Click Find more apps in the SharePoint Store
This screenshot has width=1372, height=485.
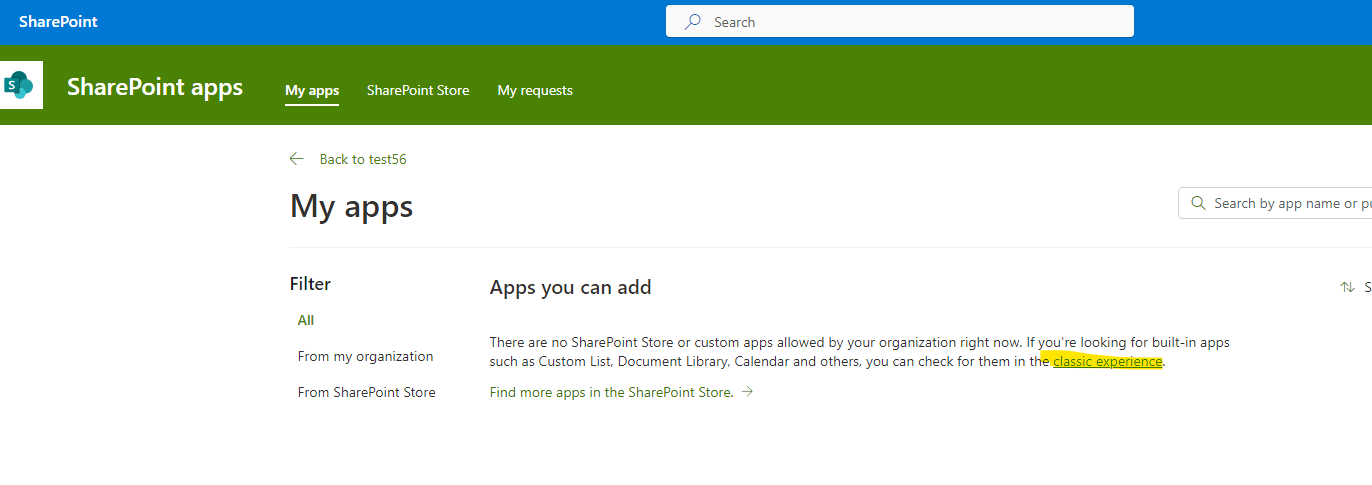pos(612,392)
